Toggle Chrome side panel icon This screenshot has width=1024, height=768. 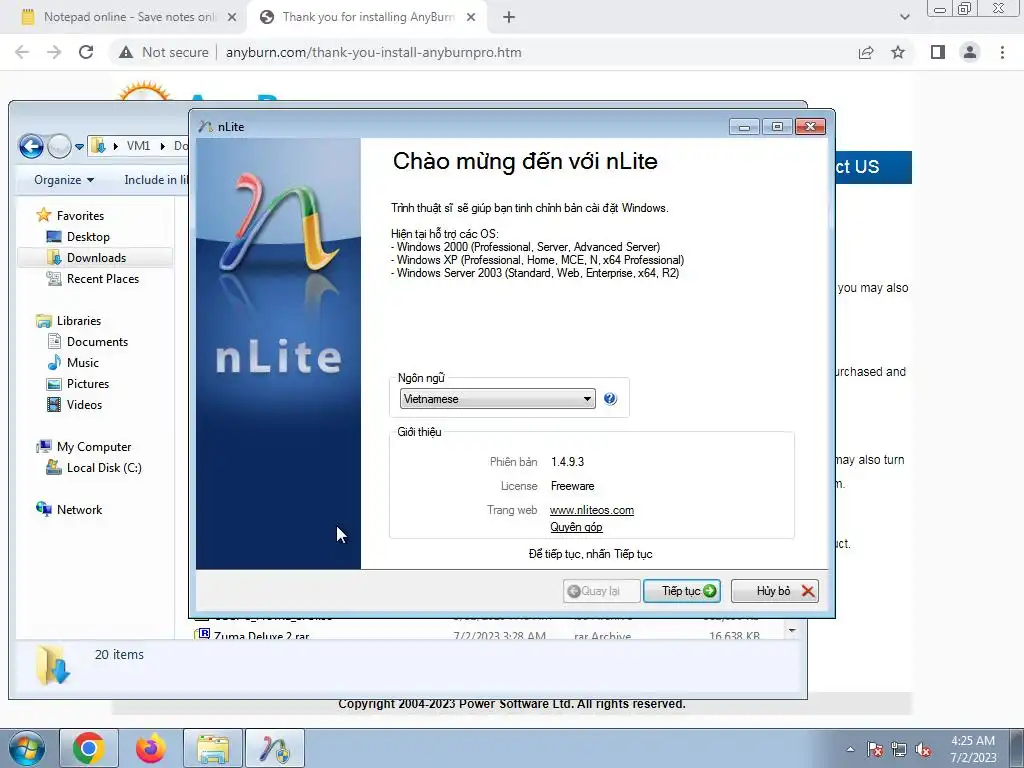(938, 52)
